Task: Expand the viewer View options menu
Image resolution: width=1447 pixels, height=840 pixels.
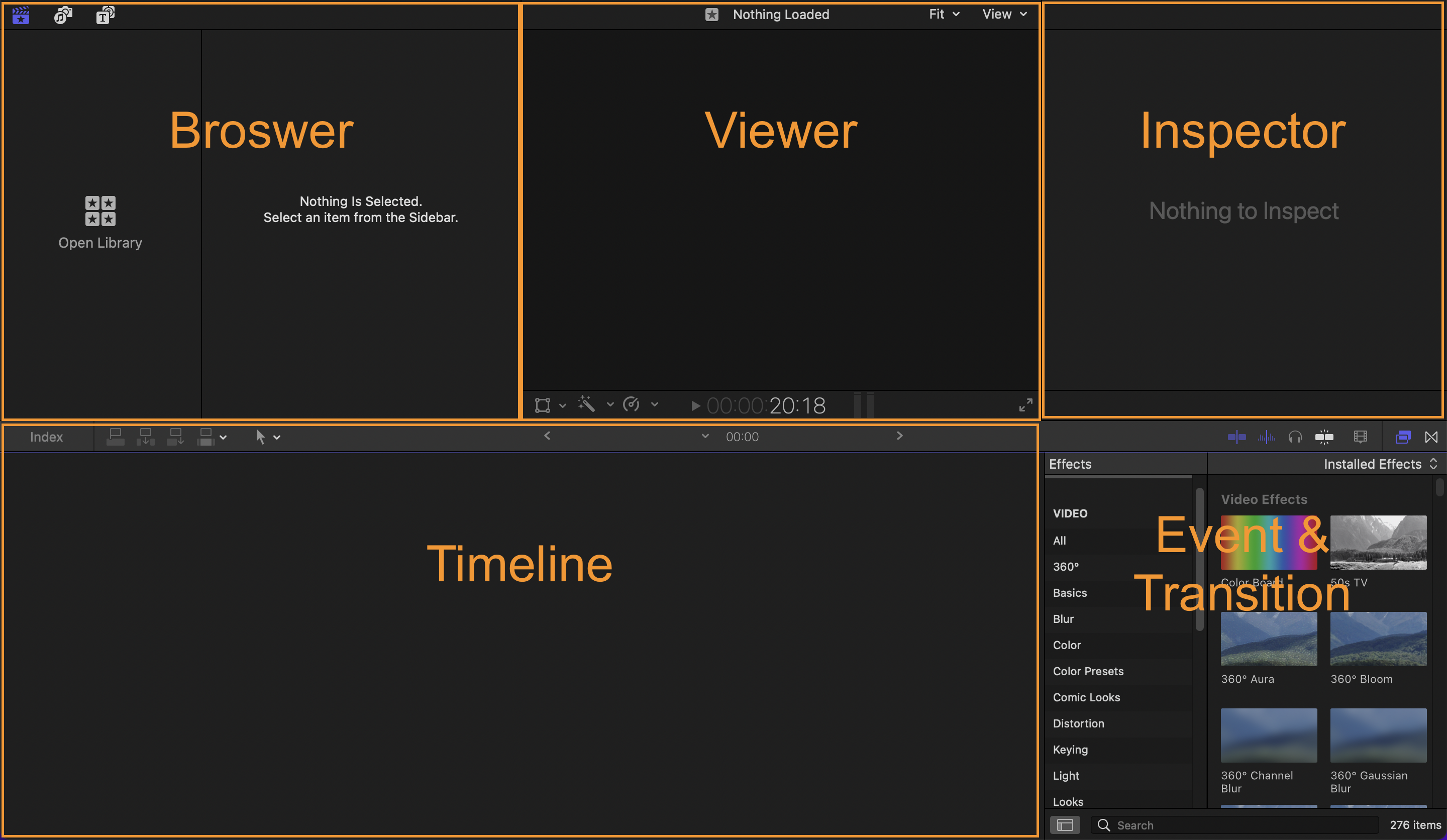Action: pos(1004,15)
